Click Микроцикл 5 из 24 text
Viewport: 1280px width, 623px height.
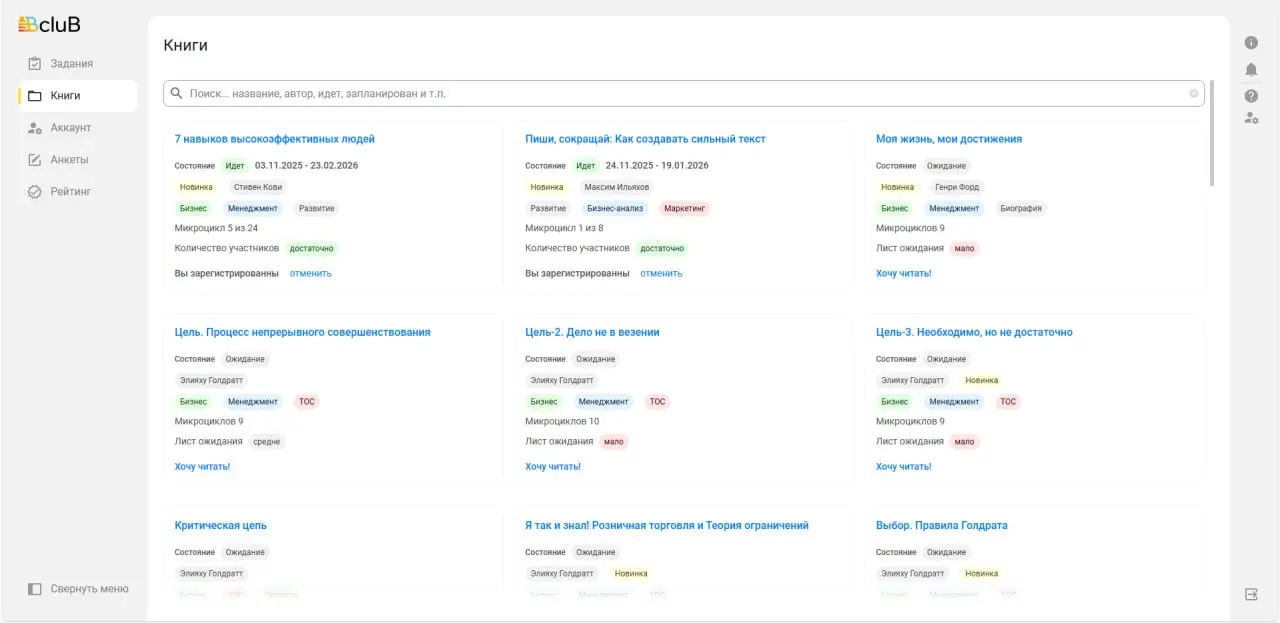216,228
